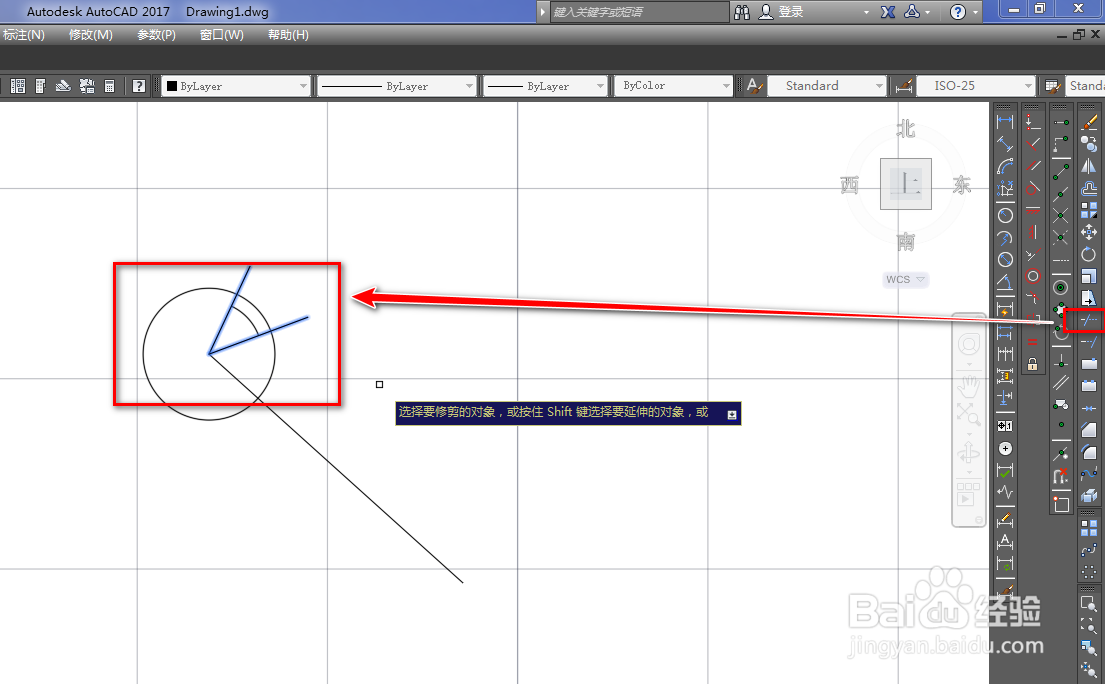This screenshot has height=684, width=1105.
Task: Click the Zoom Window tool icon
Action: click(1089, 603)
